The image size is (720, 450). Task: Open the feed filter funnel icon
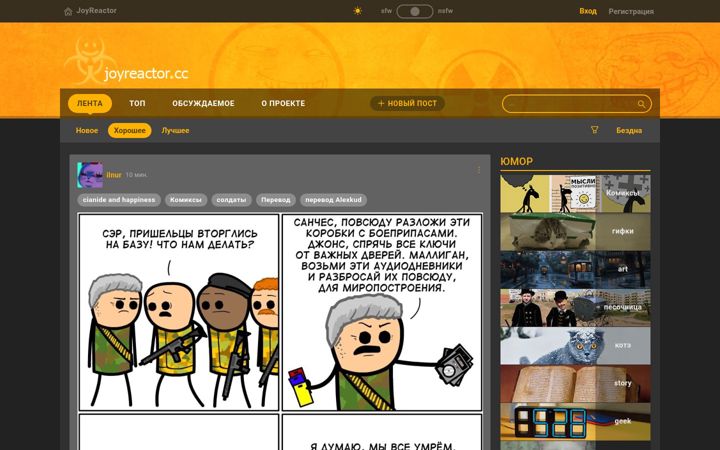point(595,130)
